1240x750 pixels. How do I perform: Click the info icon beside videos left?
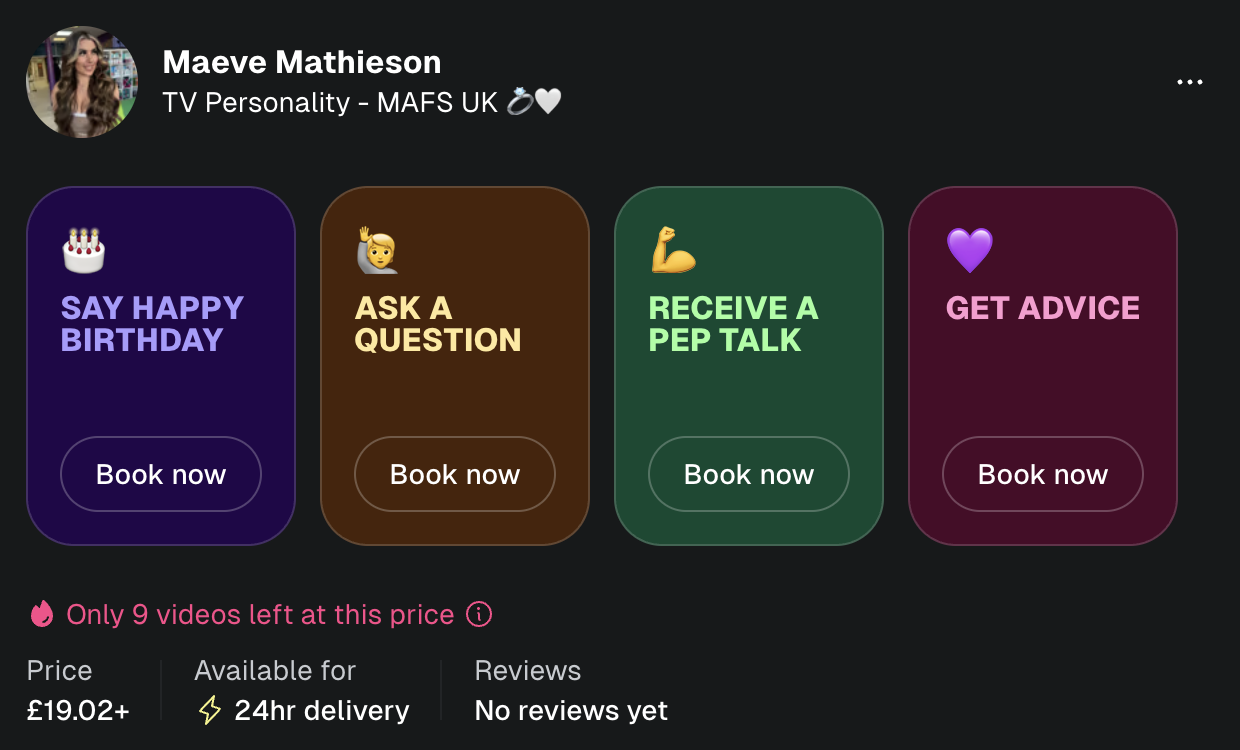coord(479,614)
